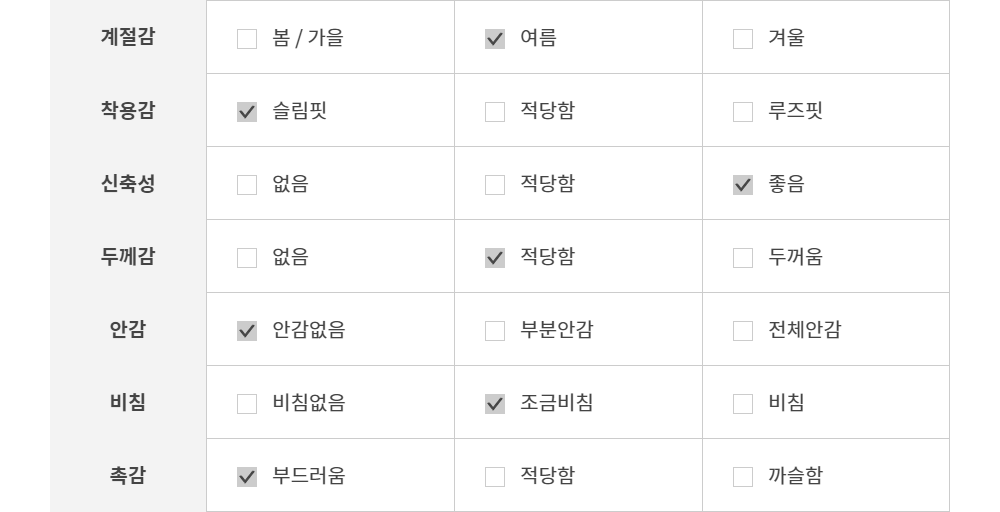The width and height of the screenshot is (1000, 512).
Task: Check the 까슬함 checkbox
Action: click(x=743, y=478)
